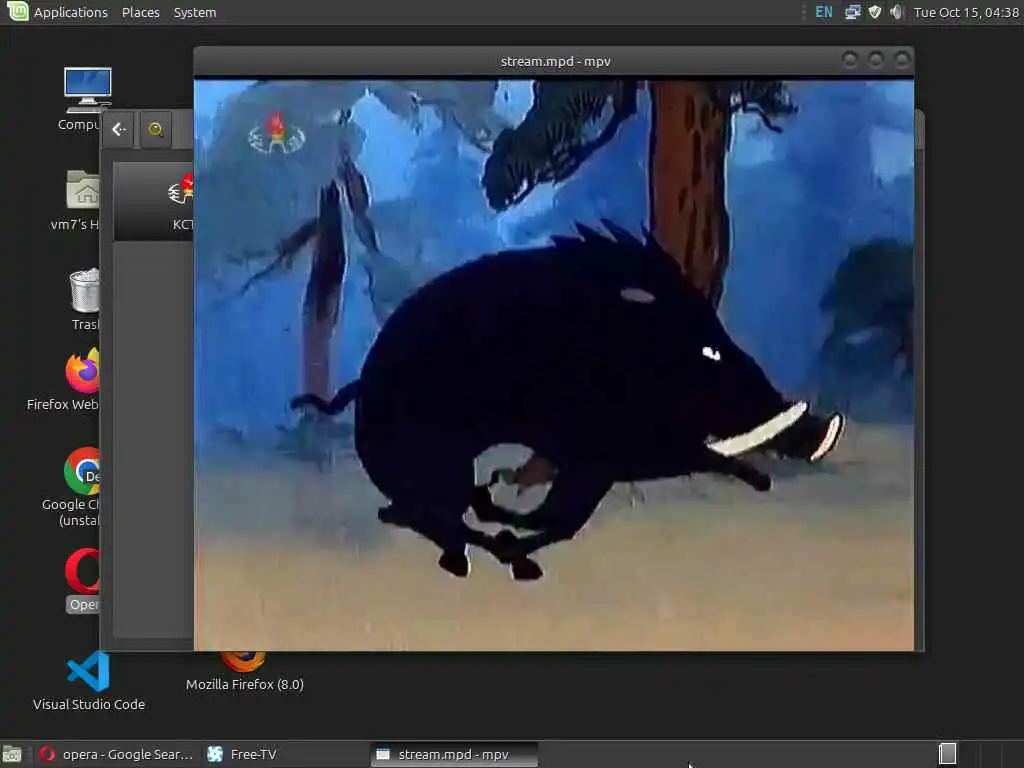
Task: Switch to stream.mpd - mpv taskbar item
Action: [454, 754]
